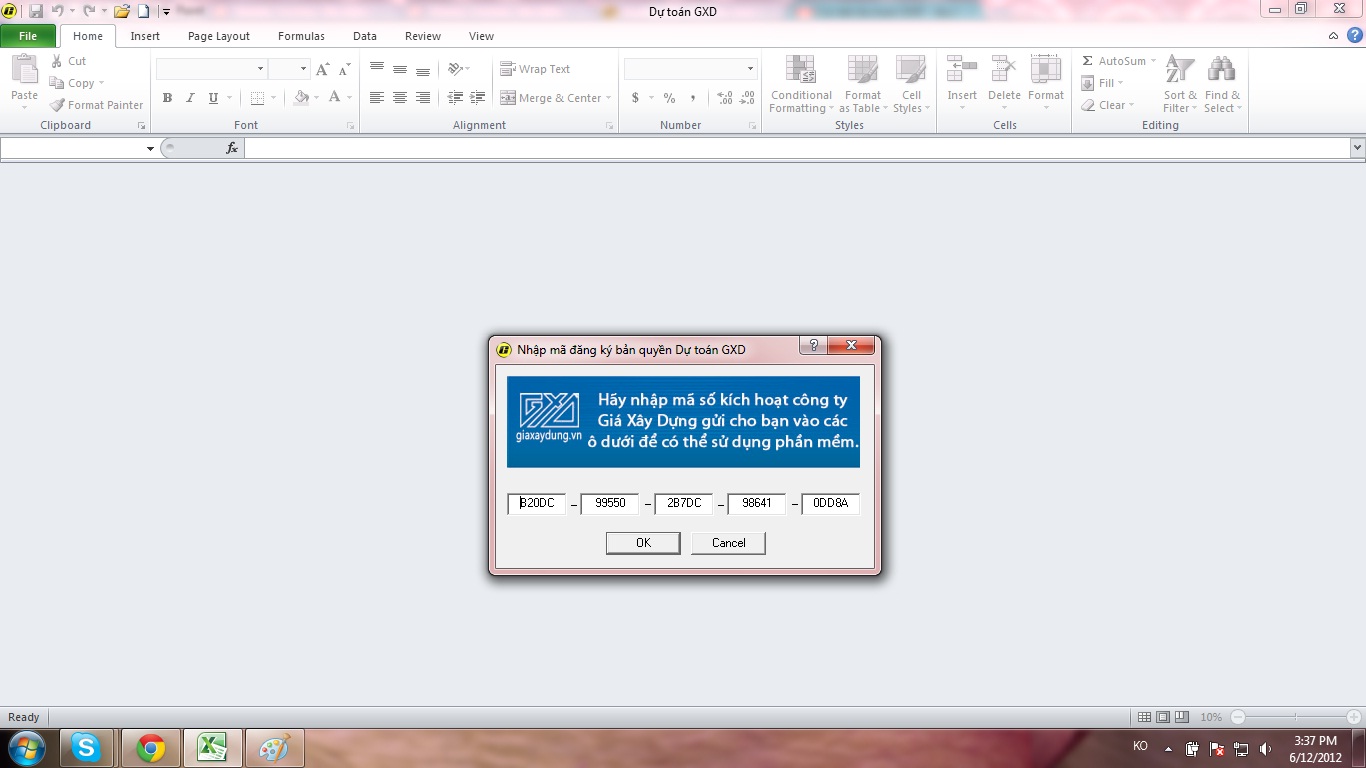Image resolution: width=1366 pixels, height=768 pixels.
Task: Click the Wrap Text button
Action: point(535,69)
